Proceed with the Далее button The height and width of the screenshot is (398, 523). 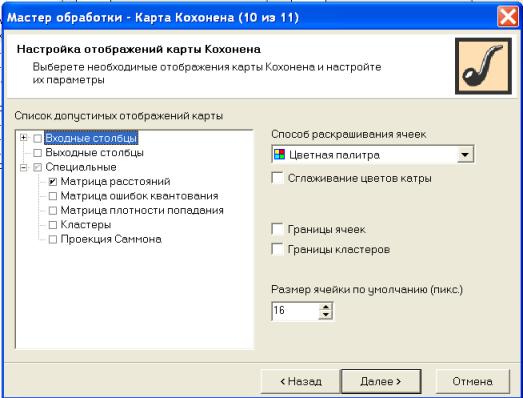coord(381,381)
